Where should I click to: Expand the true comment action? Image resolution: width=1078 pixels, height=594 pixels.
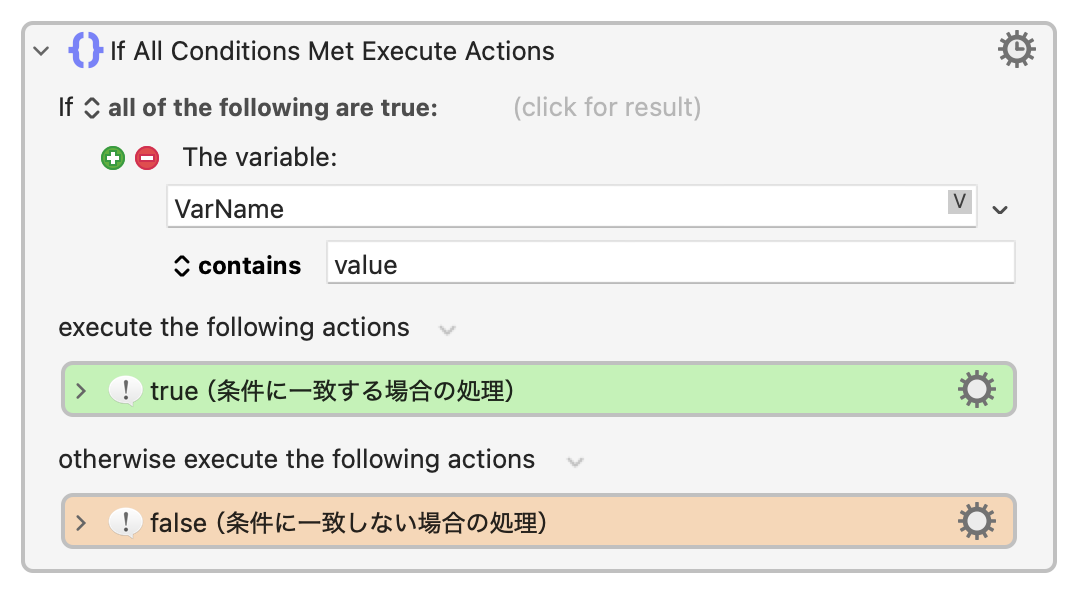tap(82, 391)
